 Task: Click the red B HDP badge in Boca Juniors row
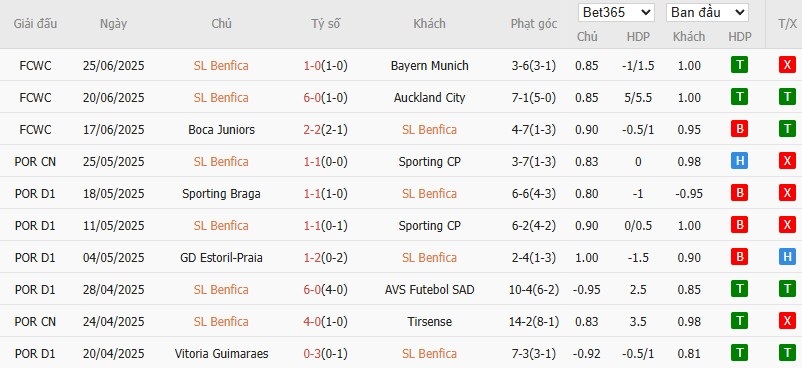[739, 129]
